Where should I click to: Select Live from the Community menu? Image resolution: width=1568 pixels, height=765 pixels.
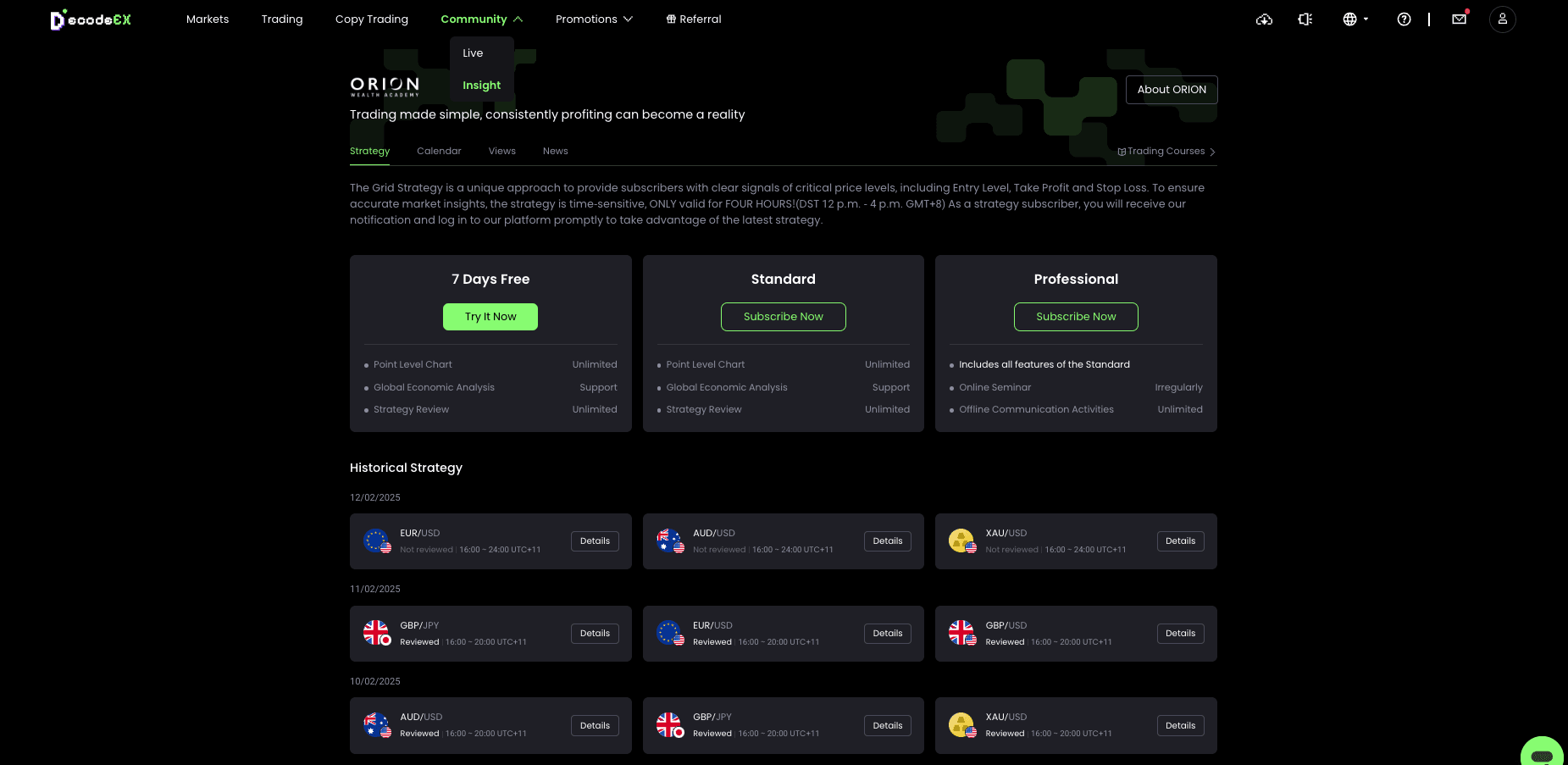pyautogui.click(x=473, y=53)
